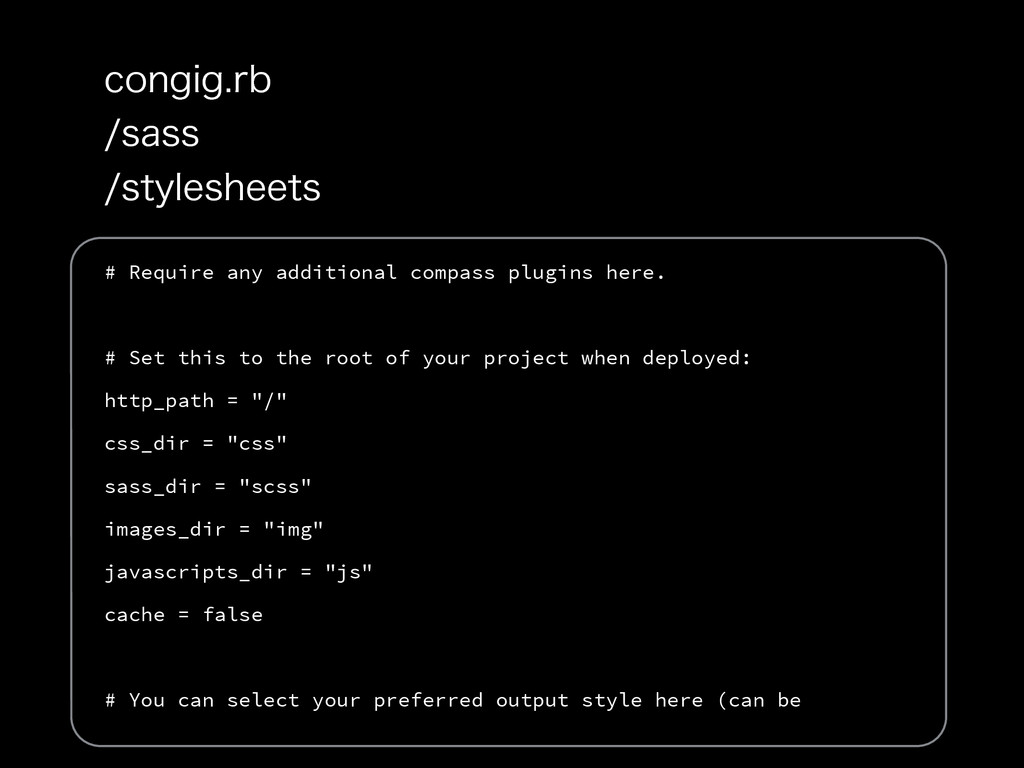This screenshot has height=768, width=1024.
Task: Click the false value for cache
Action: coord(233,615)
